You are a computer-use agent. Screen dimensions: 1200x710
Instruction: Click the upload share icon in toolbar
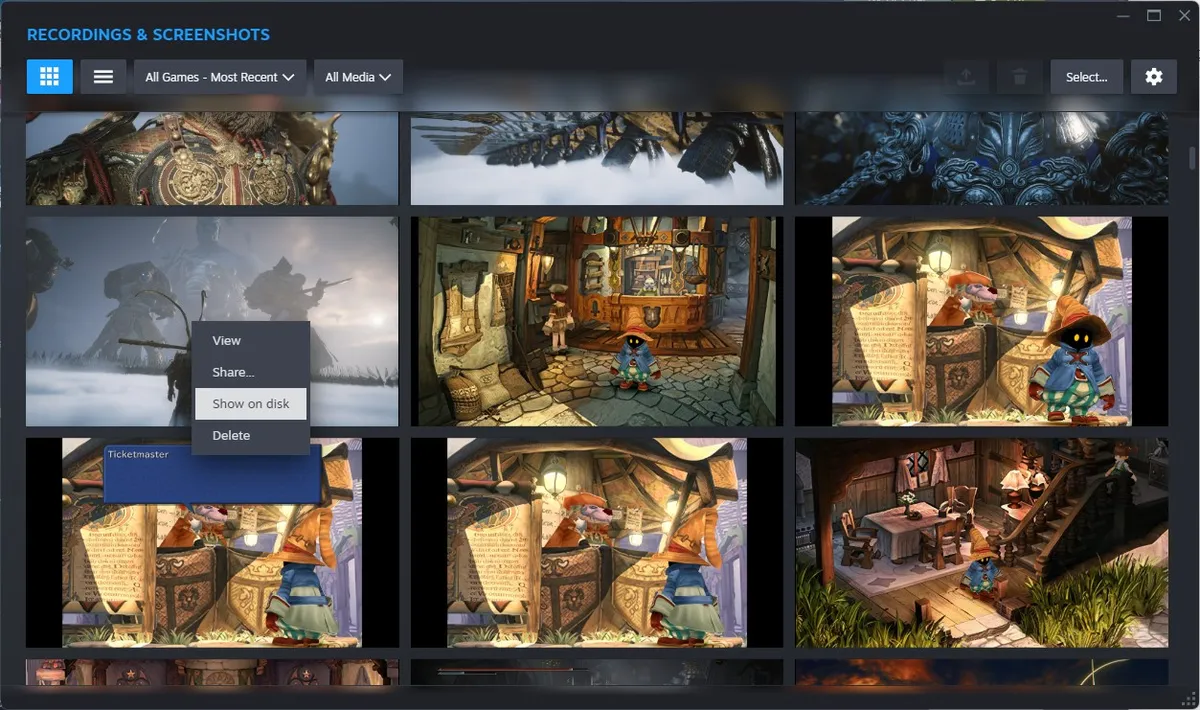(x=966, y=76)
